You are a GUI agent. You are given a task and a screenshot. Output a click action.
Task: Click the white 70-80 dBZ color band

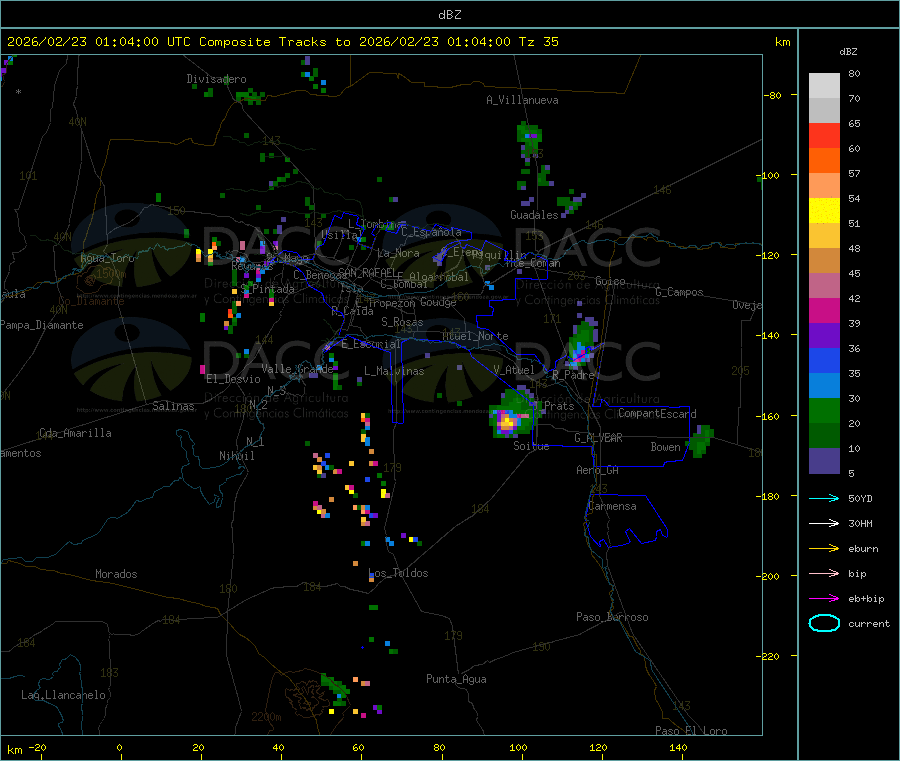coord(824,86)
